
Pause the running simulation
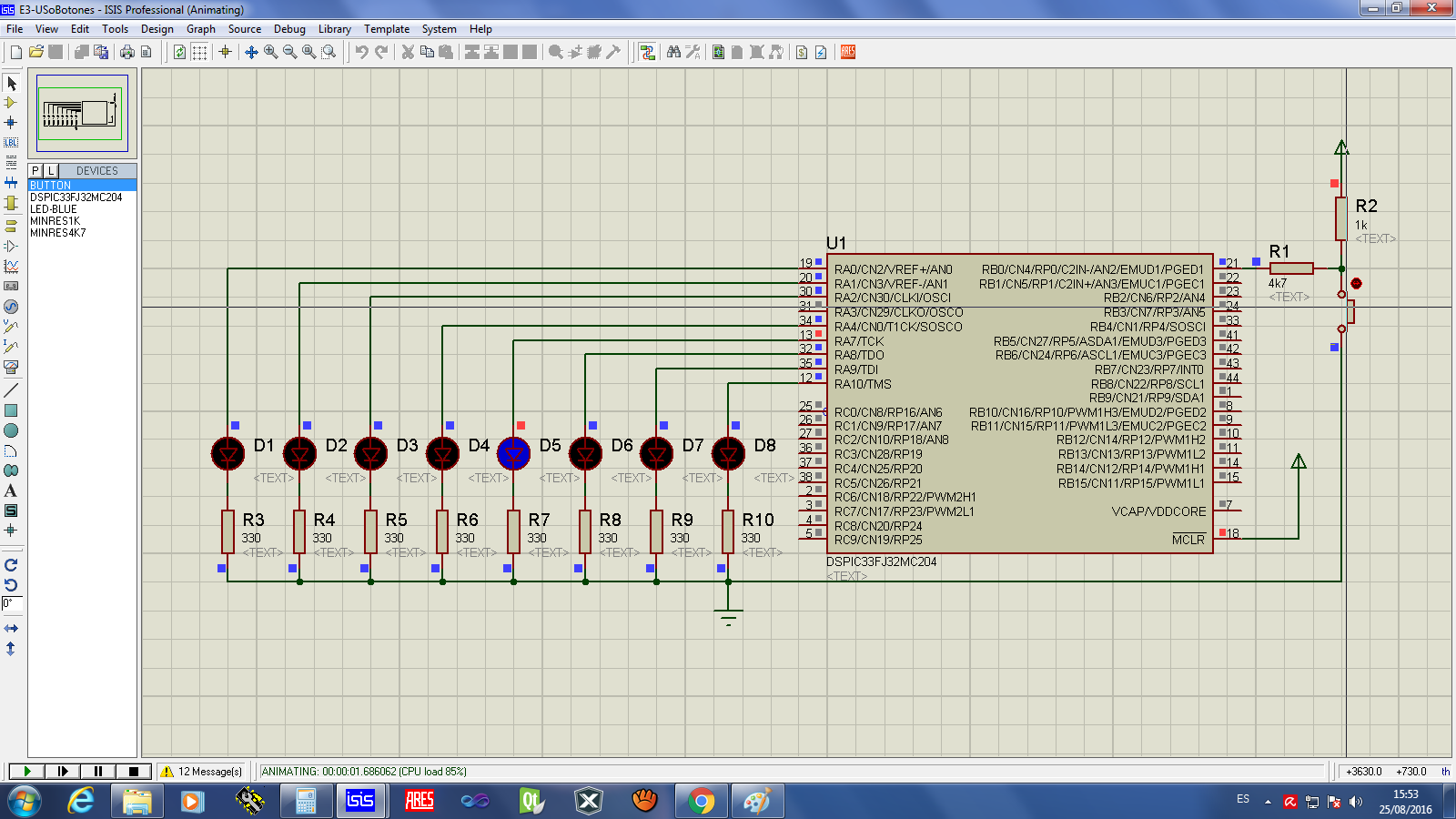(x=98, y=771)
